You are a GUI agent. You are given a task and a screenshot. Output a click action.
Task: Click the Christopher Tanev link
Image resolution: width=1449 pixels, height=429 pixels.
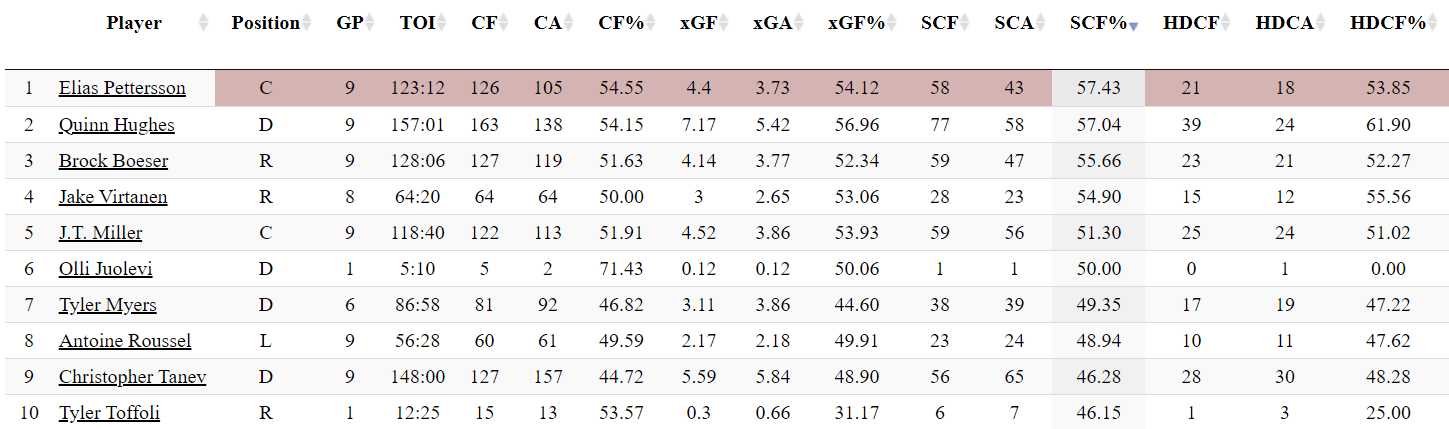click(132, 377)
